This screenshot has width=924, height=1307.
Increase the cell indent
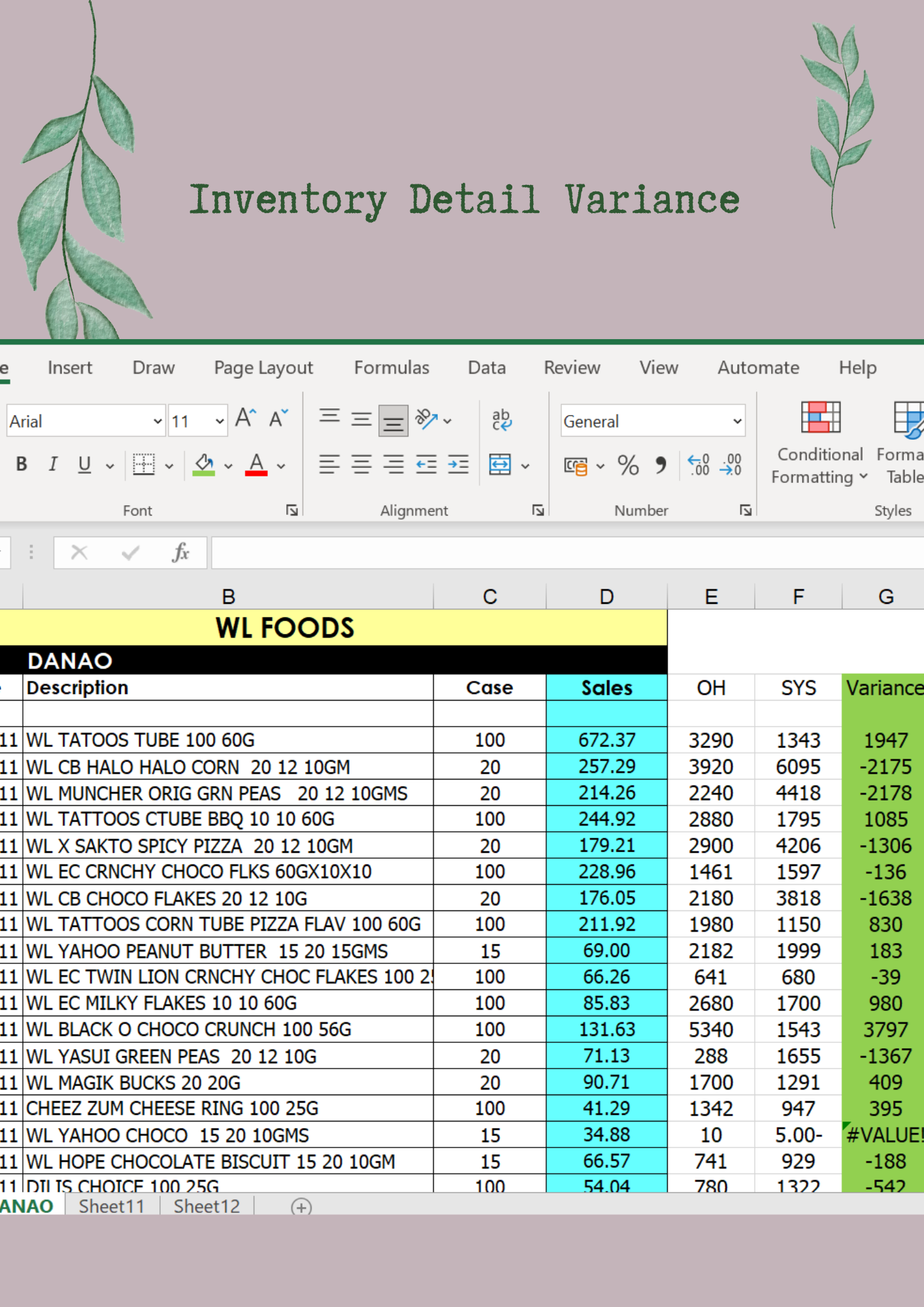458,465
